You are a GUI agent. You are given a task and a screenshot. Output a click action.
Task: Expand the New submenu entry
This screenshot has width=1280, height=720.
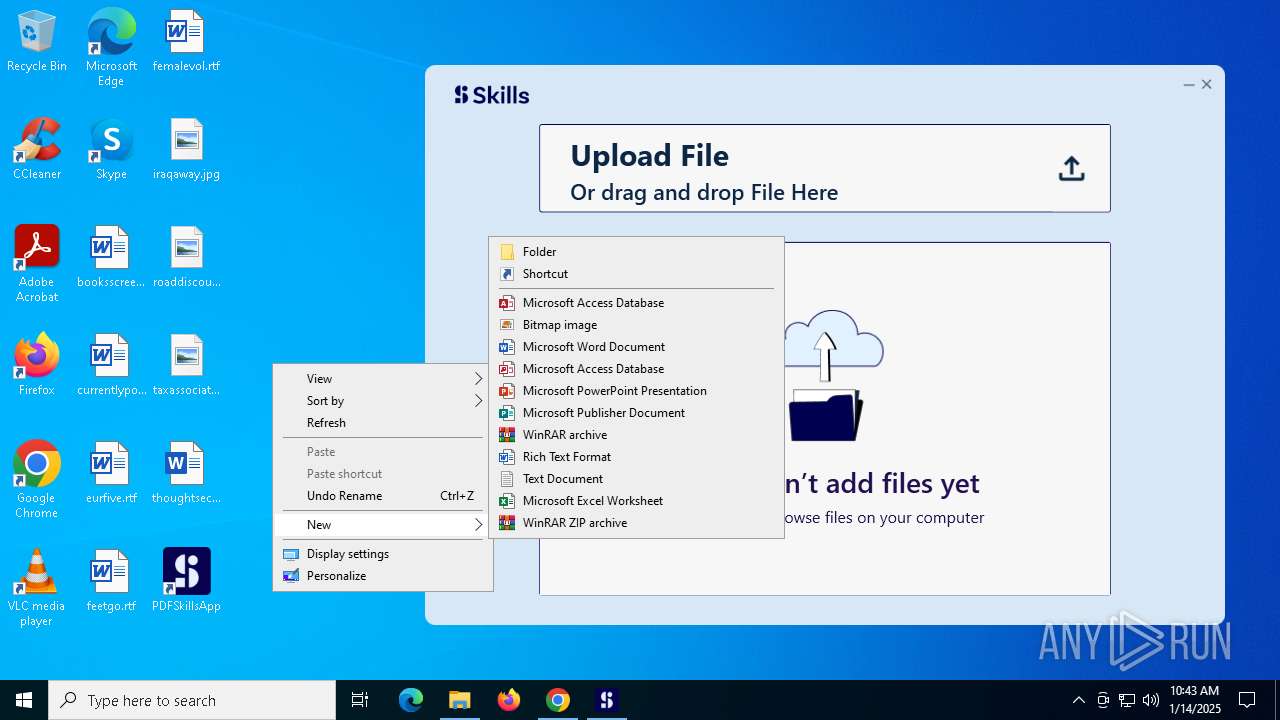(x=383, y=525)
